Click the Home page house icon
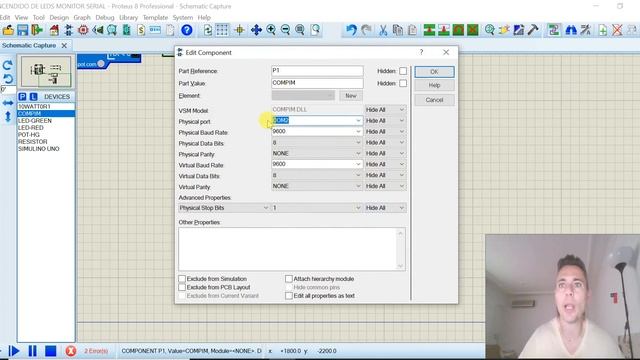The image size is (640, 360). pyautogui.click(x=54, y=30)
